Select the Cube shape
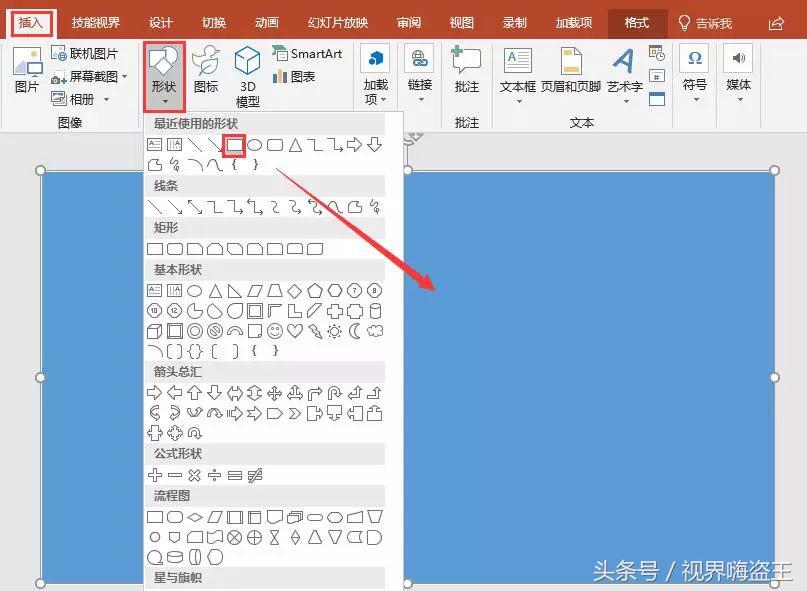This screenshot has width=807, height=591. click(x=154, y=331)
